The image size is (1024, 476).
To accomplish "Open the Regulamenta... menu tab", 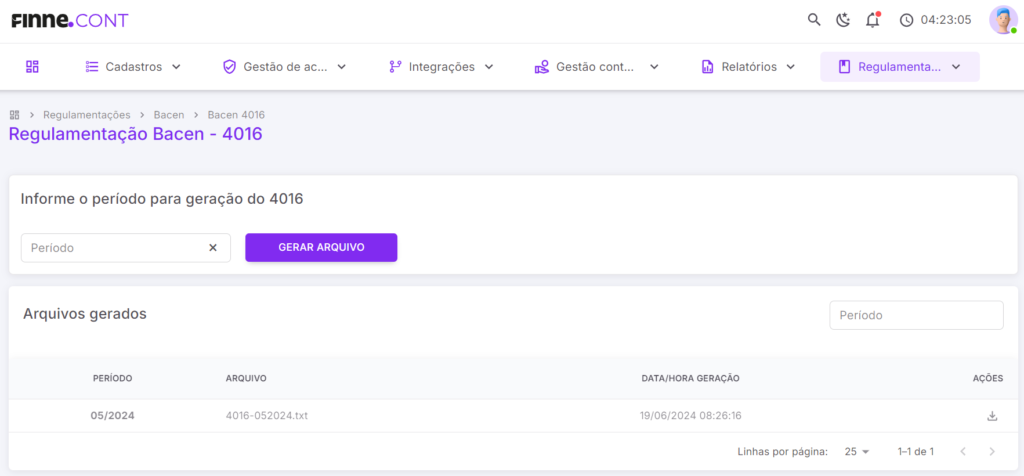I will pyautogui.click(x=900, y=67).
